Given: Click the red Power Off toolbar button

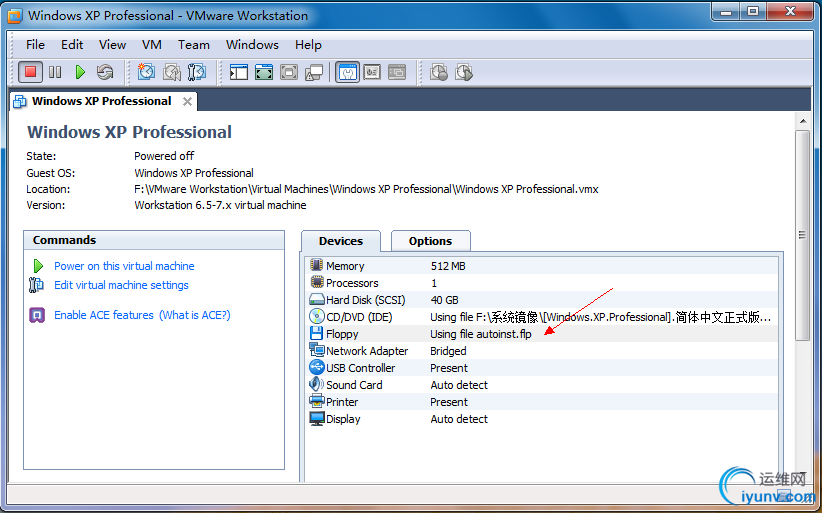Looking at the screenshot, I should (30, 72).
